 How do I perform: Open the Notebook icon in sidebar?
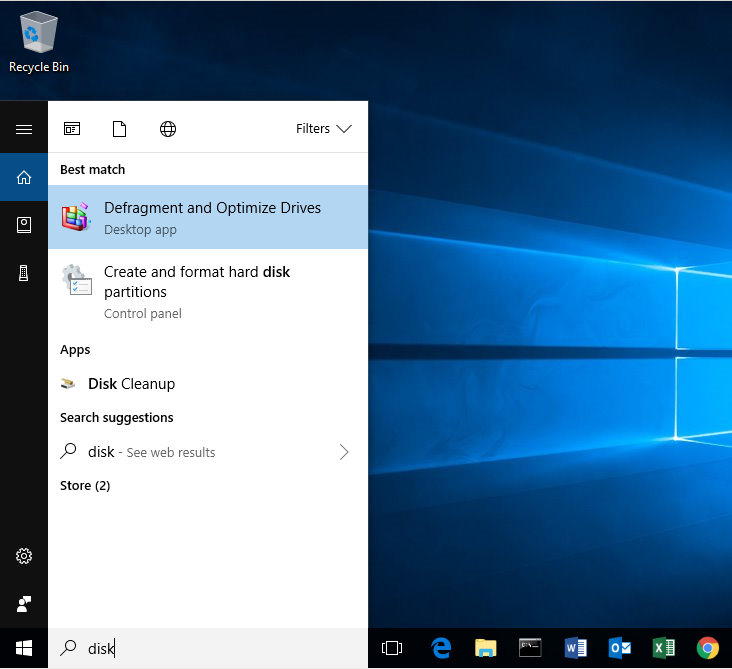24,225
